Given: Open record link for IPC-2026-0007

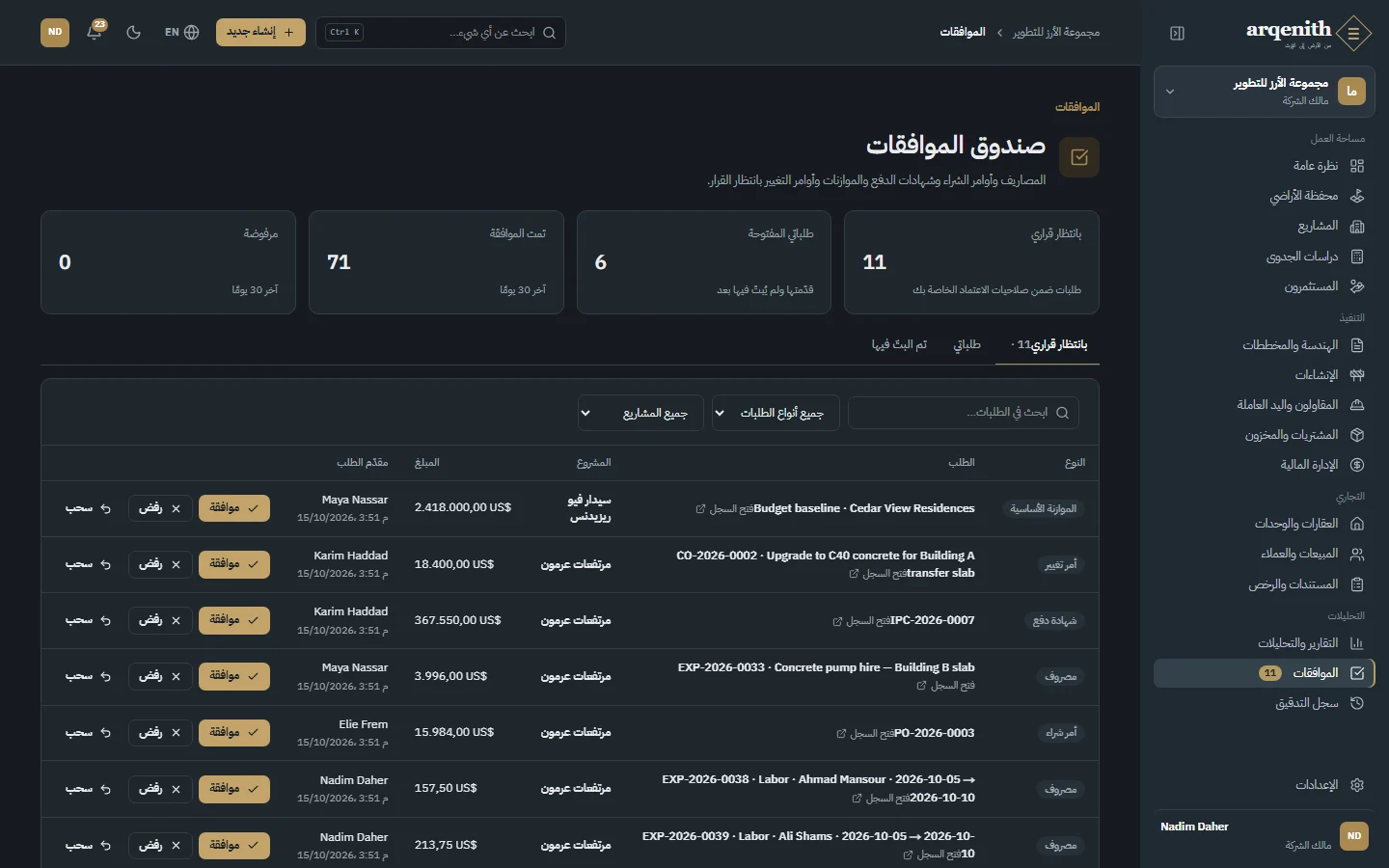Looking at the screenshot, I should click(x=859, y=621).
